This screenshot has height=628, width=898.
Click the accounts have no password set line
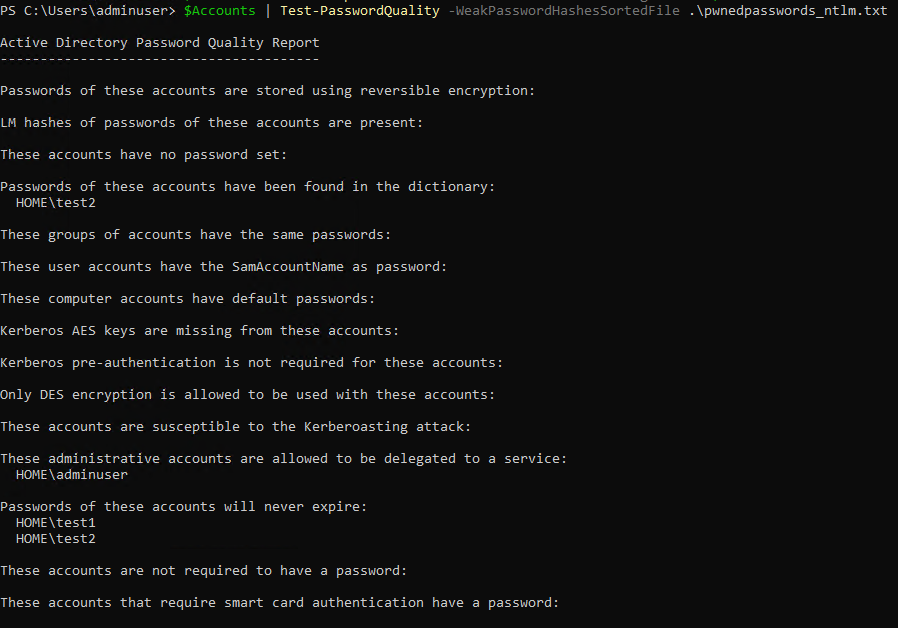[143, 155]
